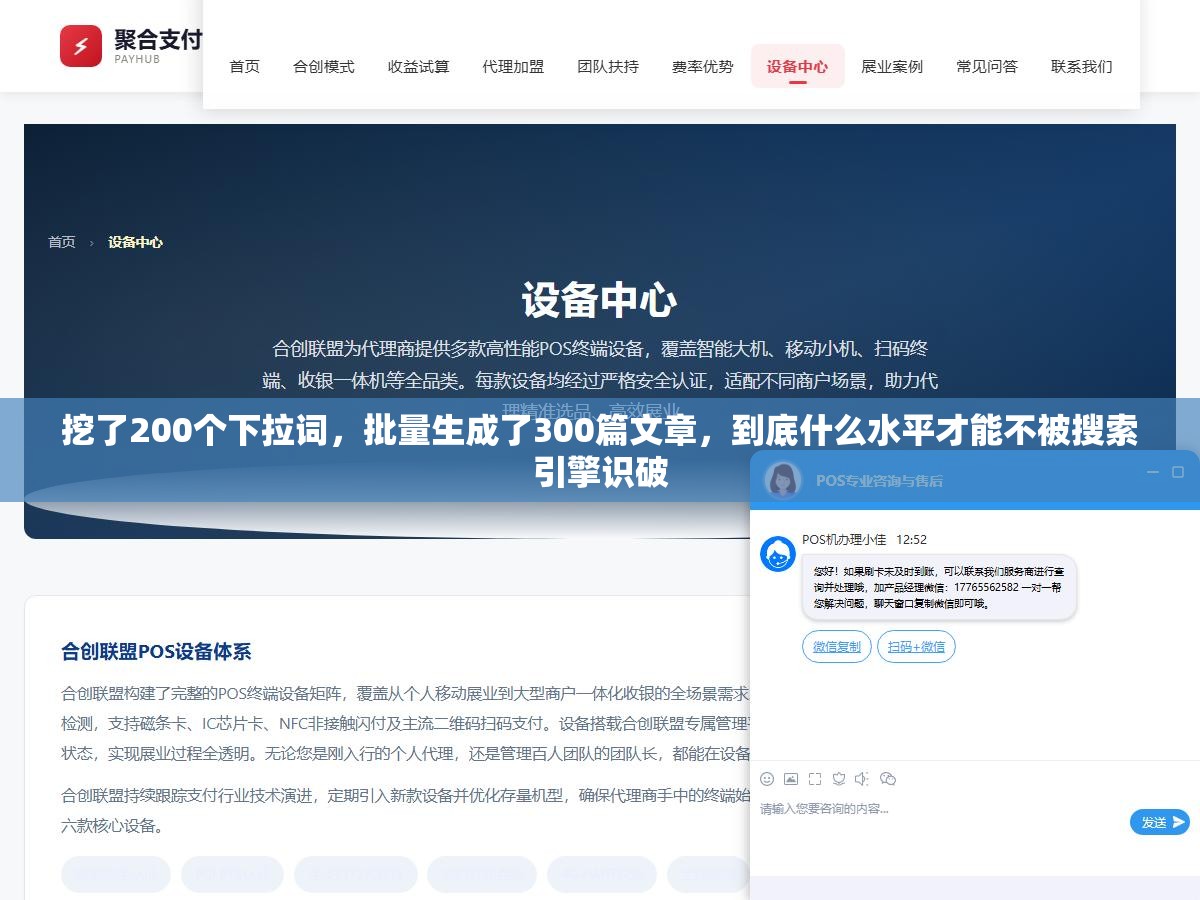Click the 聚合支付 brand name text
1200x900 pixels.
(158, 39)
